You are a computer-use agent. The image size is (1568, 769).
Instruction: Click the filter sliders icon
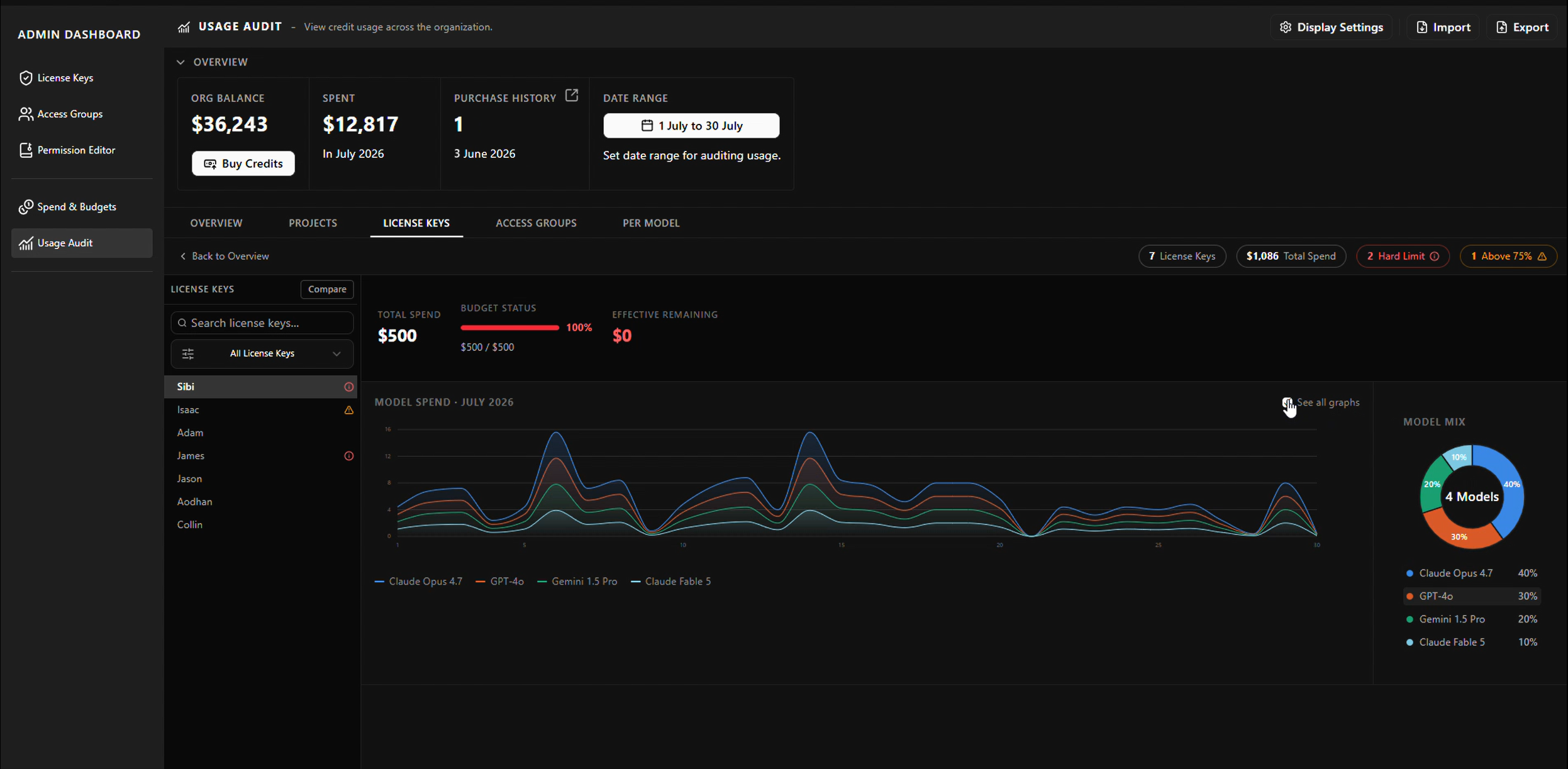coord(188,354)
